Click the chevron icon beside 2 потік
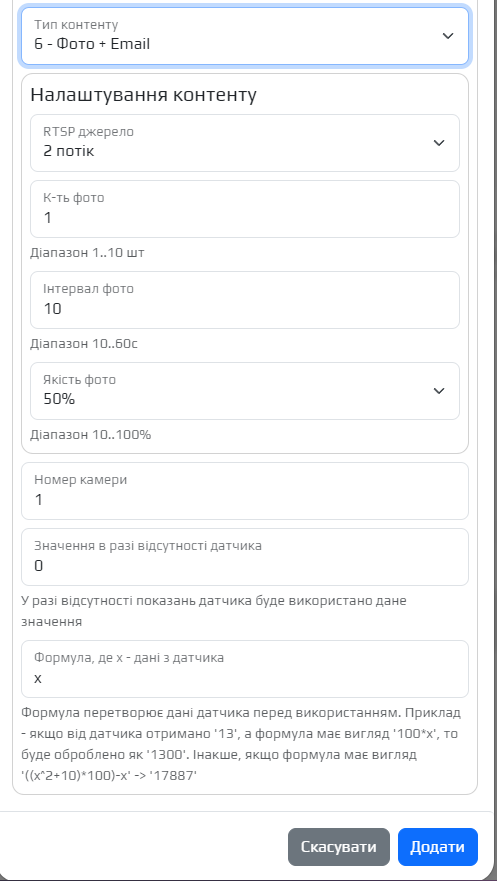This screenshot has width=497, height=881. tap(439, 143)
